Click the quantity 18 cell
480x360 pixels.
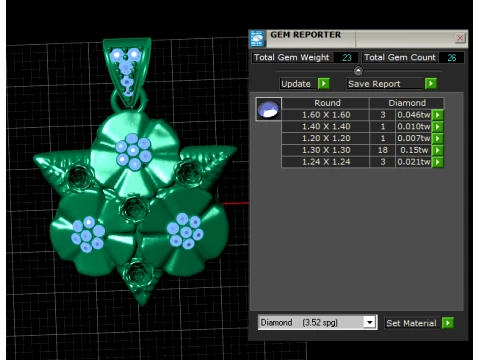coord(383,150)
